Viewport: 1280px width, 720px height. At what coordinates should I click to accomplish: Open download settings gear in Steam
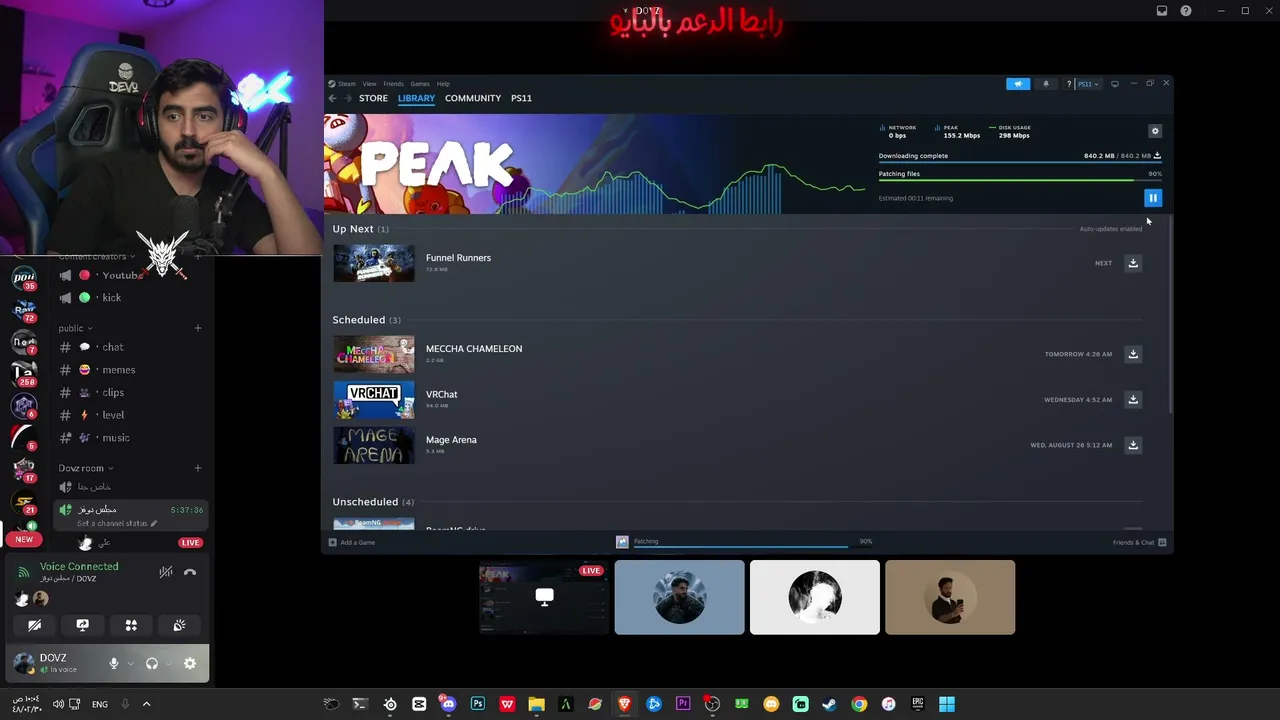pos(1155,131)
